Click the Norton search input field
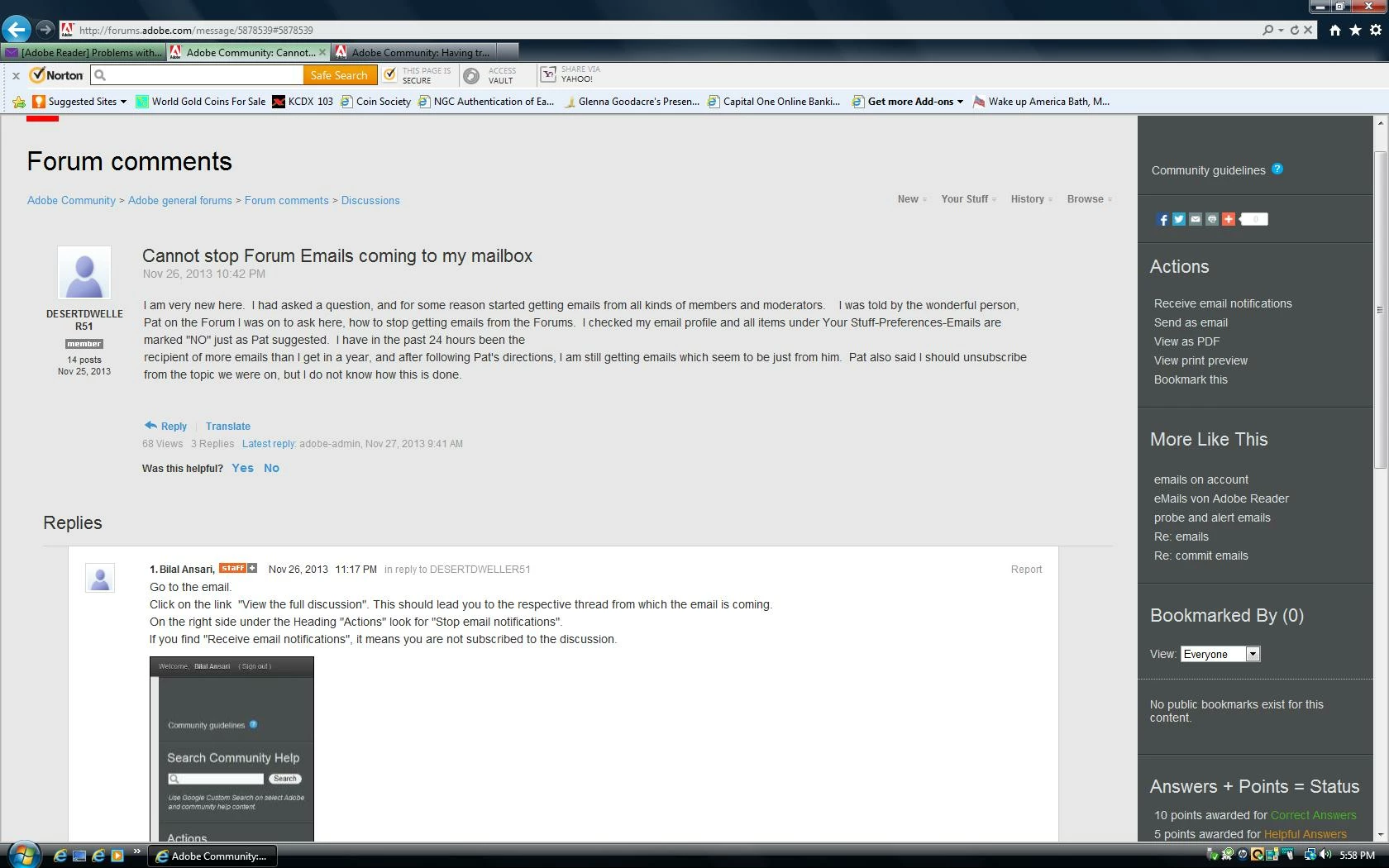Viewport: 1389px width, 868px height. point(197,75)
